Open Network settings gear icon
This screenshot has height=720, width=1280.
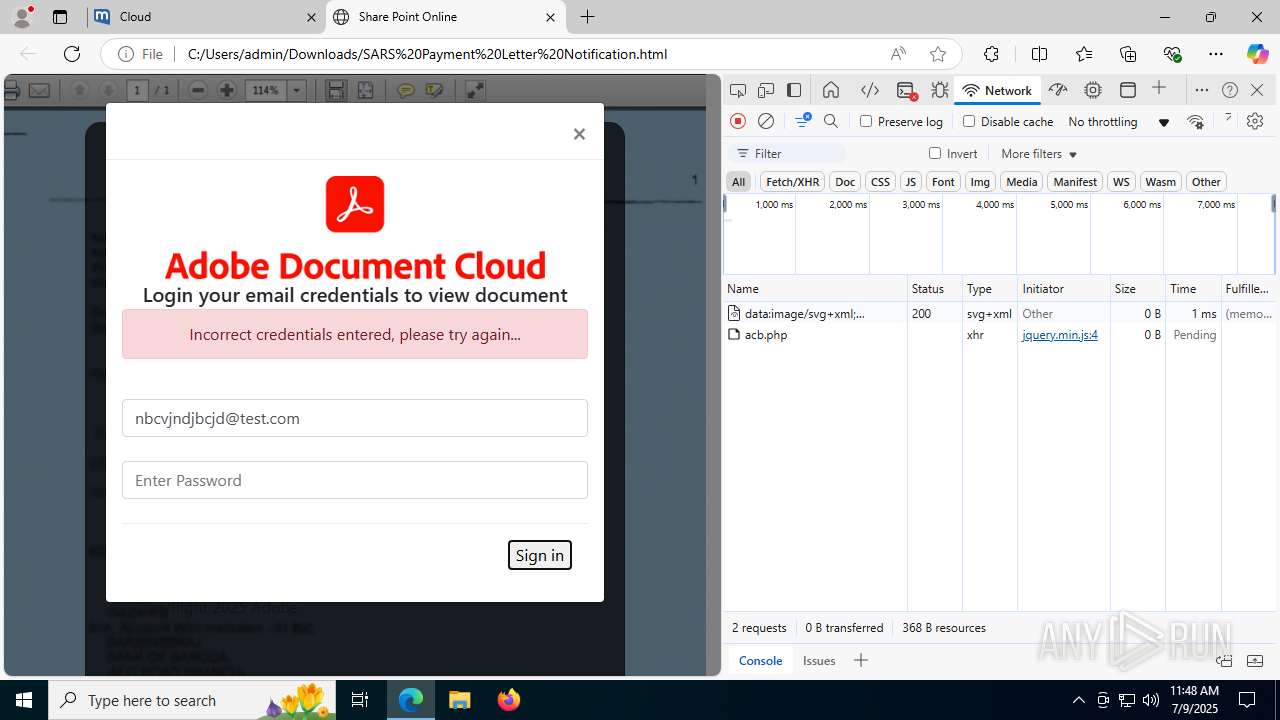click(x=1255, y=121)
